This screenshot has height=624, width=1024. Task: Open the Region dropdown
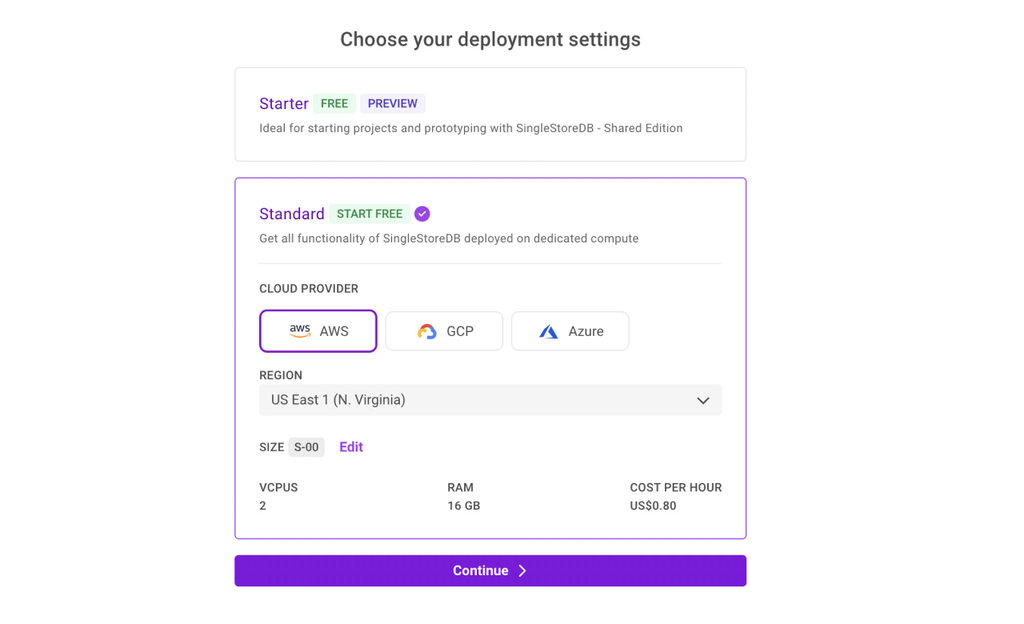click(490, 400)
